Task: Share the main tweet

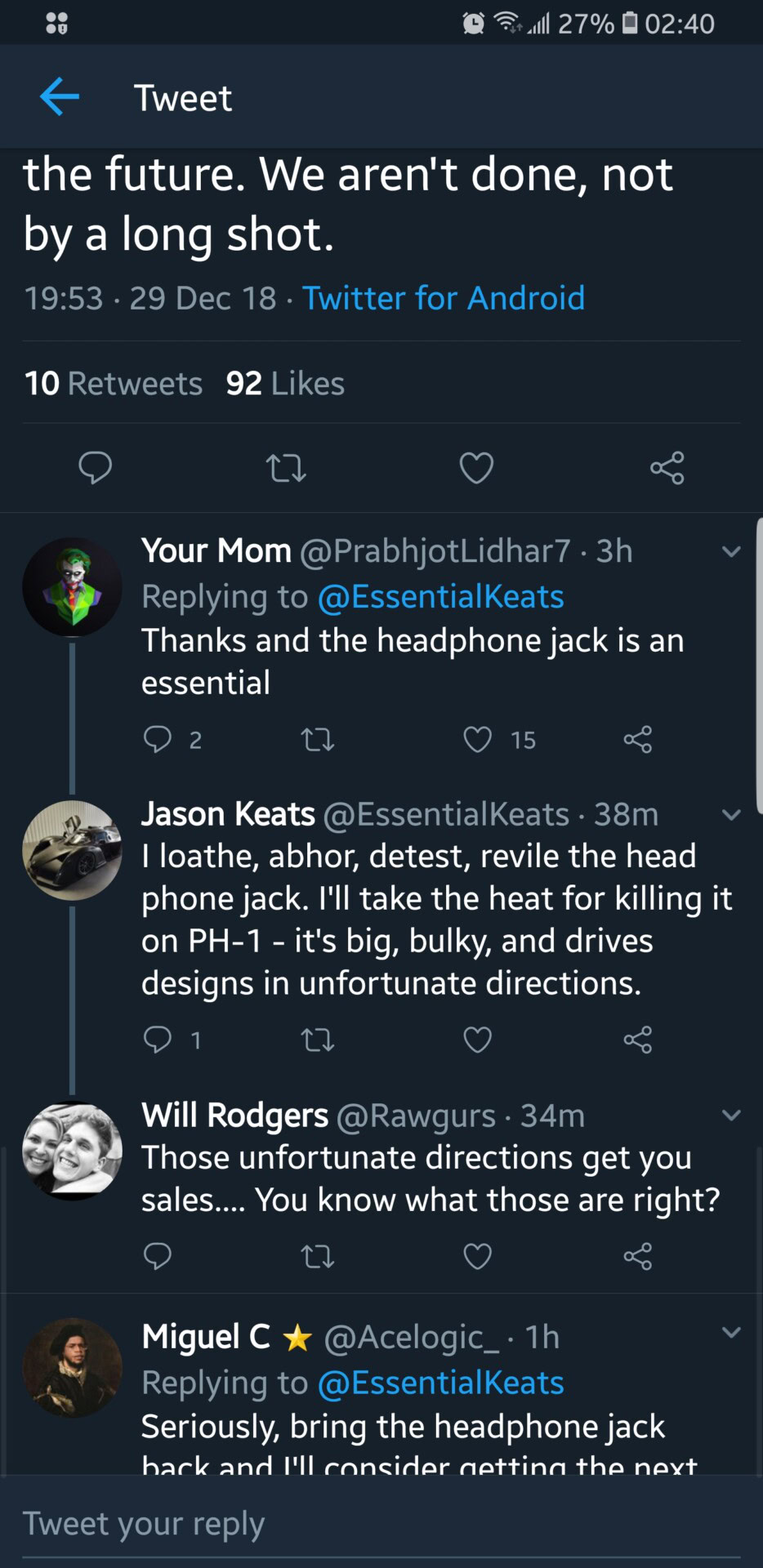Action: point(667,468)
